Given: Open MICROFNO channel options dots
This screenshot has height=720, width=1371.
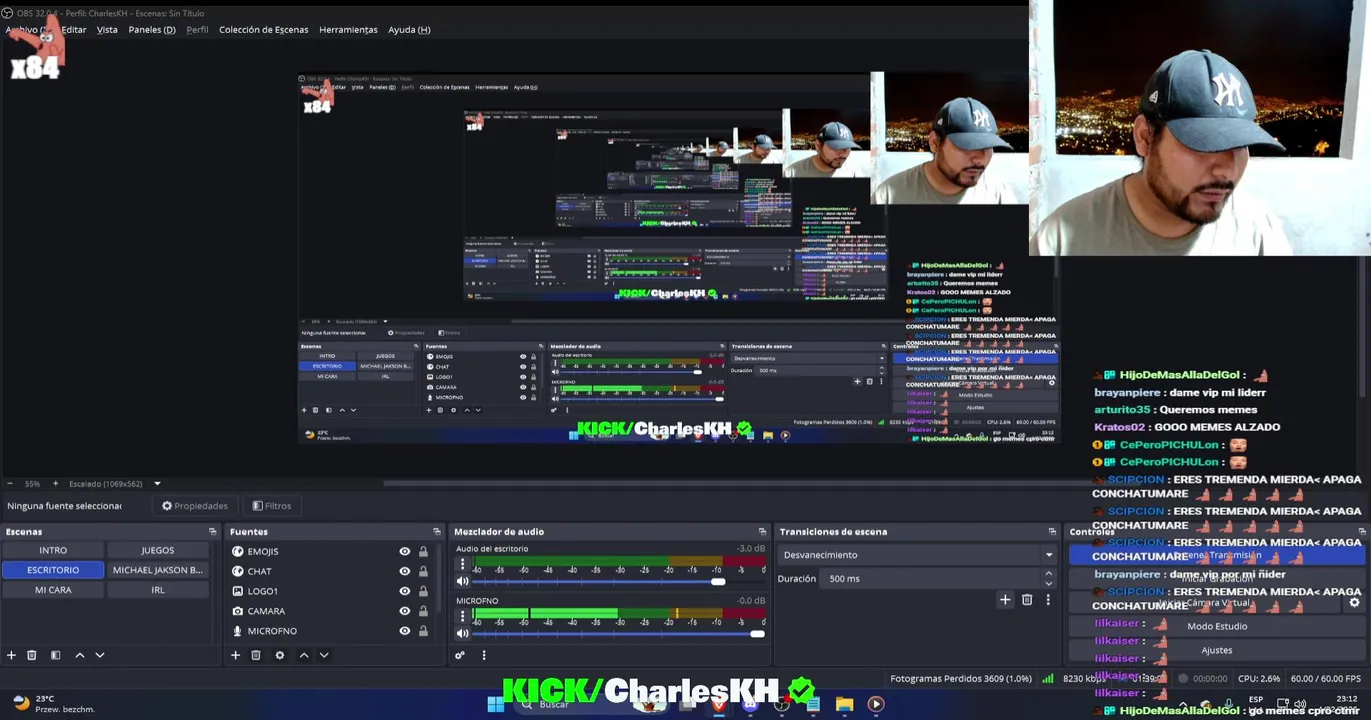Looking at the screenshot, I should point(462,617).
